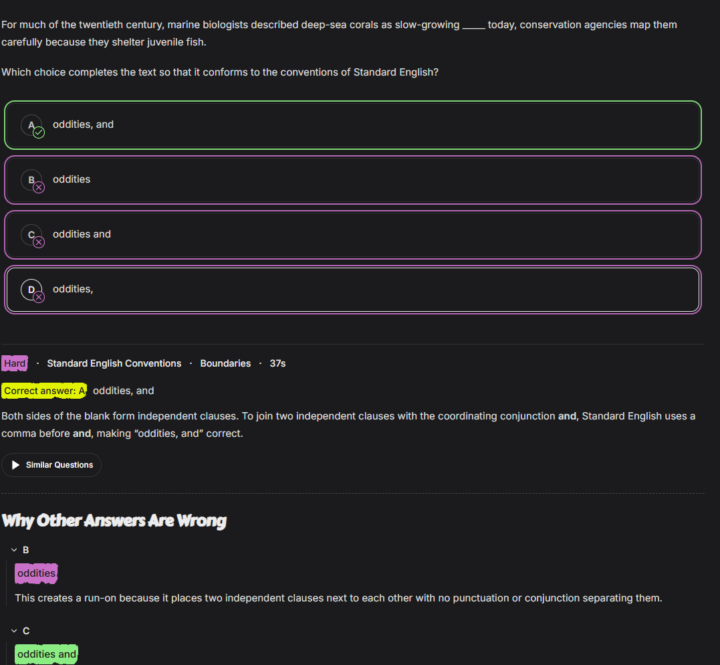Click the green highlighted "oddities and" text
The image size is (720, 665).
point(46,654)
